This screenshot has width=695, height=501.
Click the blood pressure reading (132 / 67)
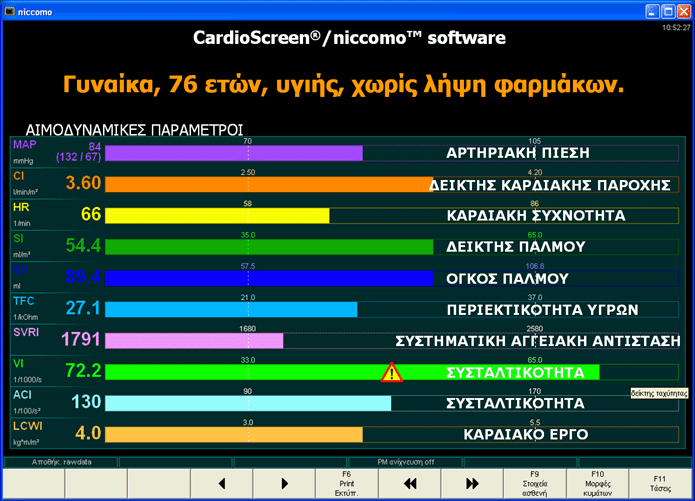coord(78,157)
